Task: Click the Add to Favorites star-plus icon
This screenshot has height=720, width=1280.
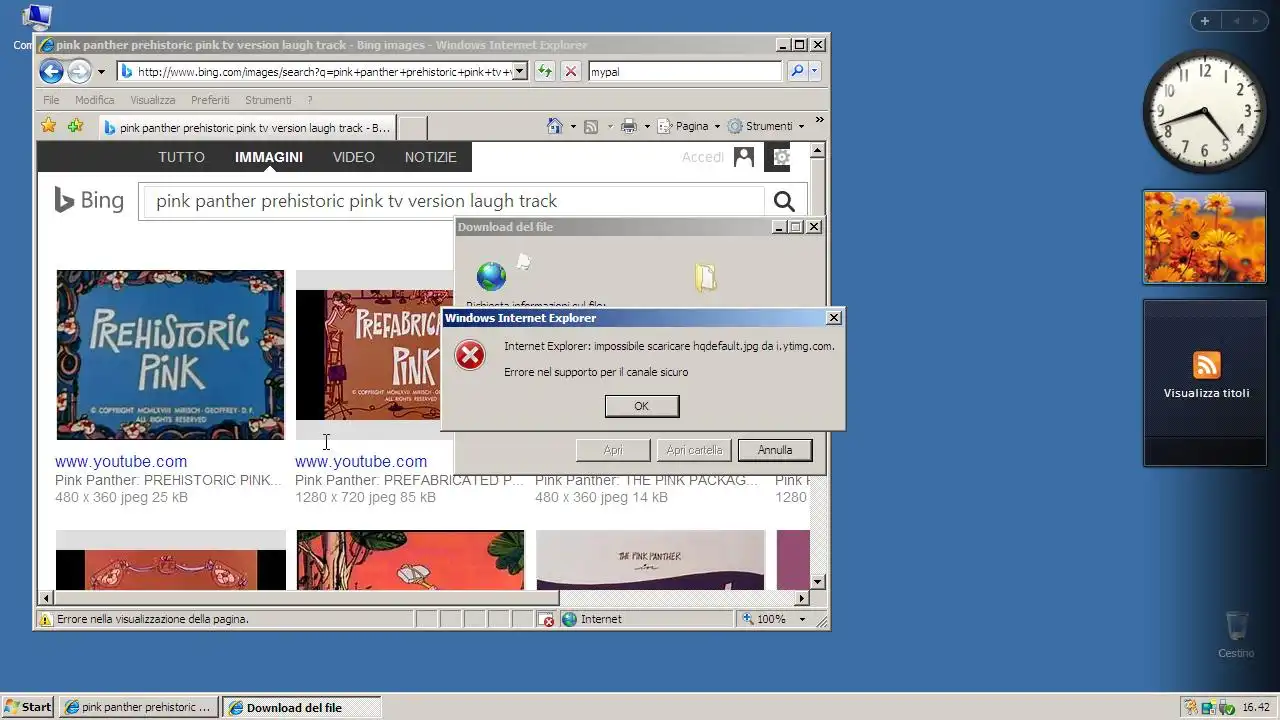Action: [75, 126]
